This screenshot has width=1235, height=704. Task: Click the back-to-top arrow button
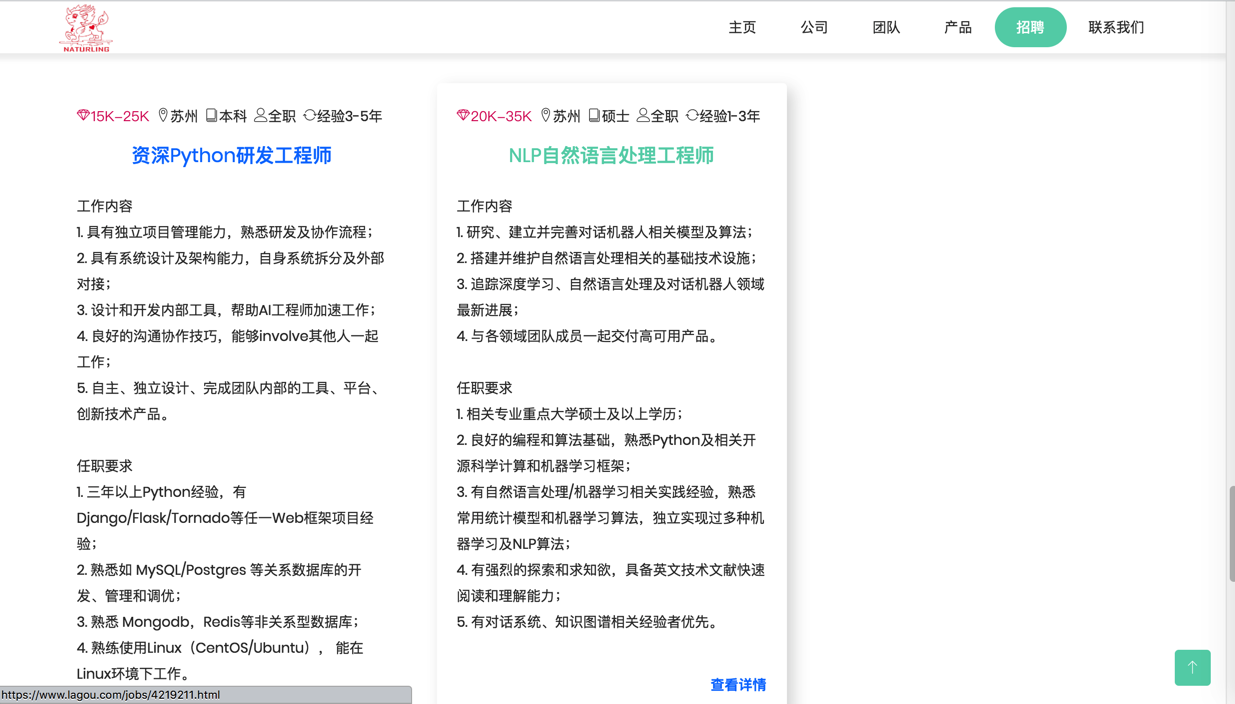coord(1192,667)
